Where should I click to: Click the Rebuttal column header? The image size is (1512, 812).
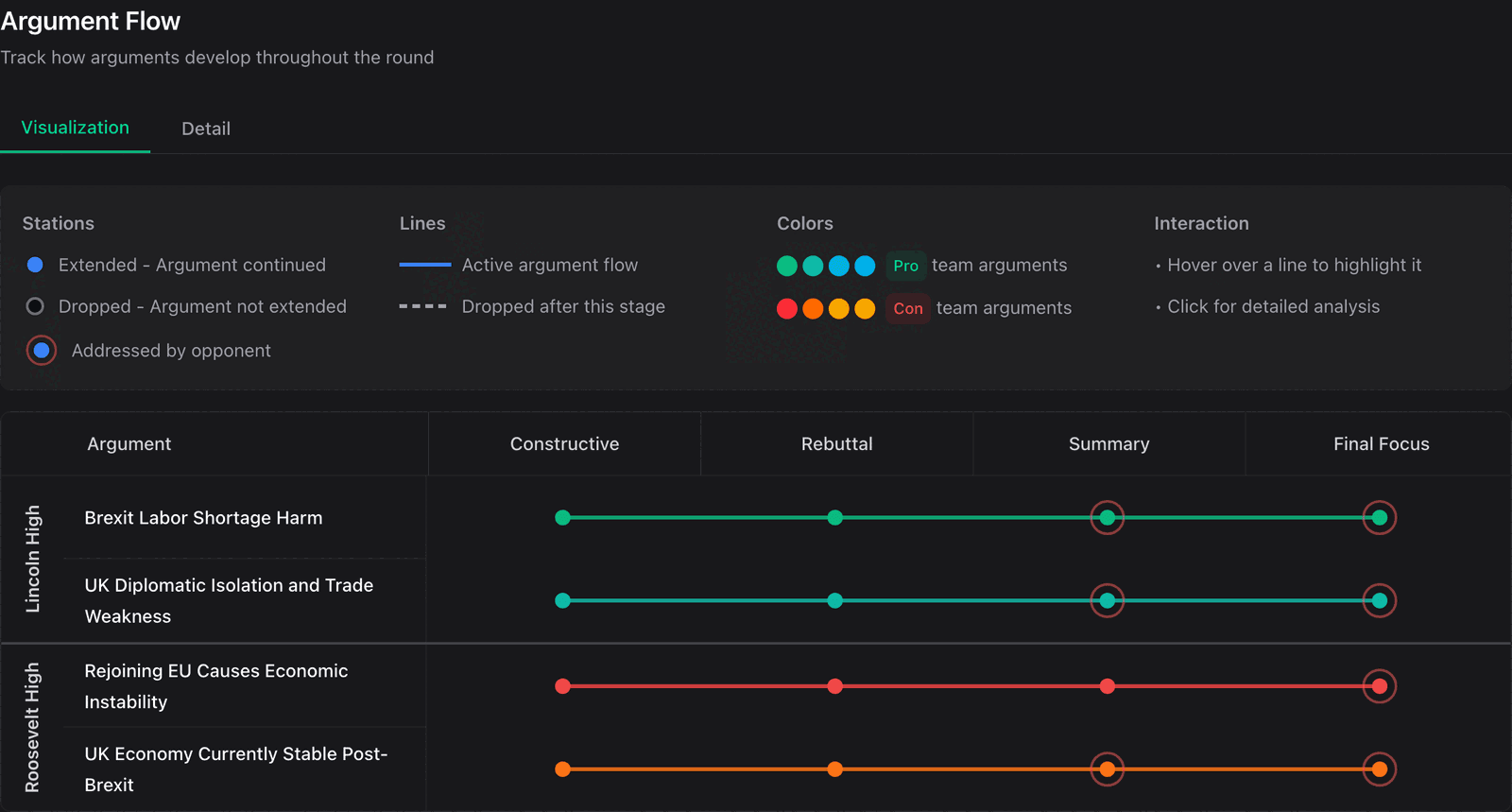[836, 444]
